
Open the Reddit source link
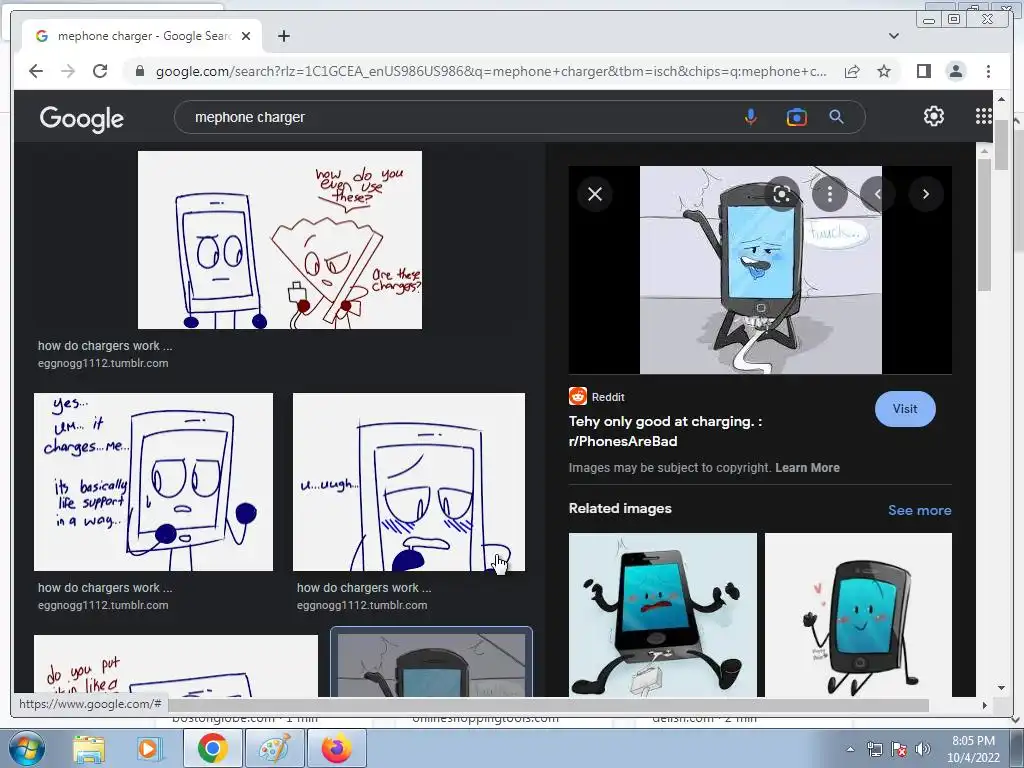point(597,396)
